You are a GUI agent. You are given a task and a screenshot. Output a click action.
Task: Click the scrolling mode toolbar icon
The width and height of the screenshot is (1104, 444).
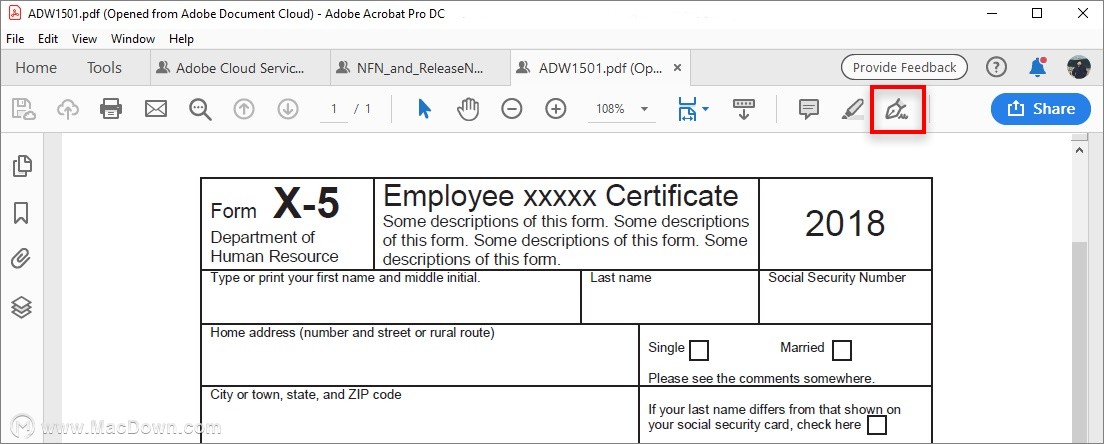[744, 109]
